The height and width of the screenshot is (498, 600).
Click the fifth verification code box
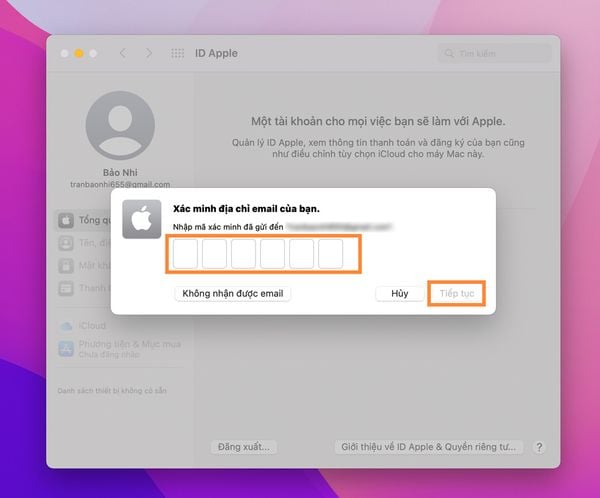click(302, 254)
